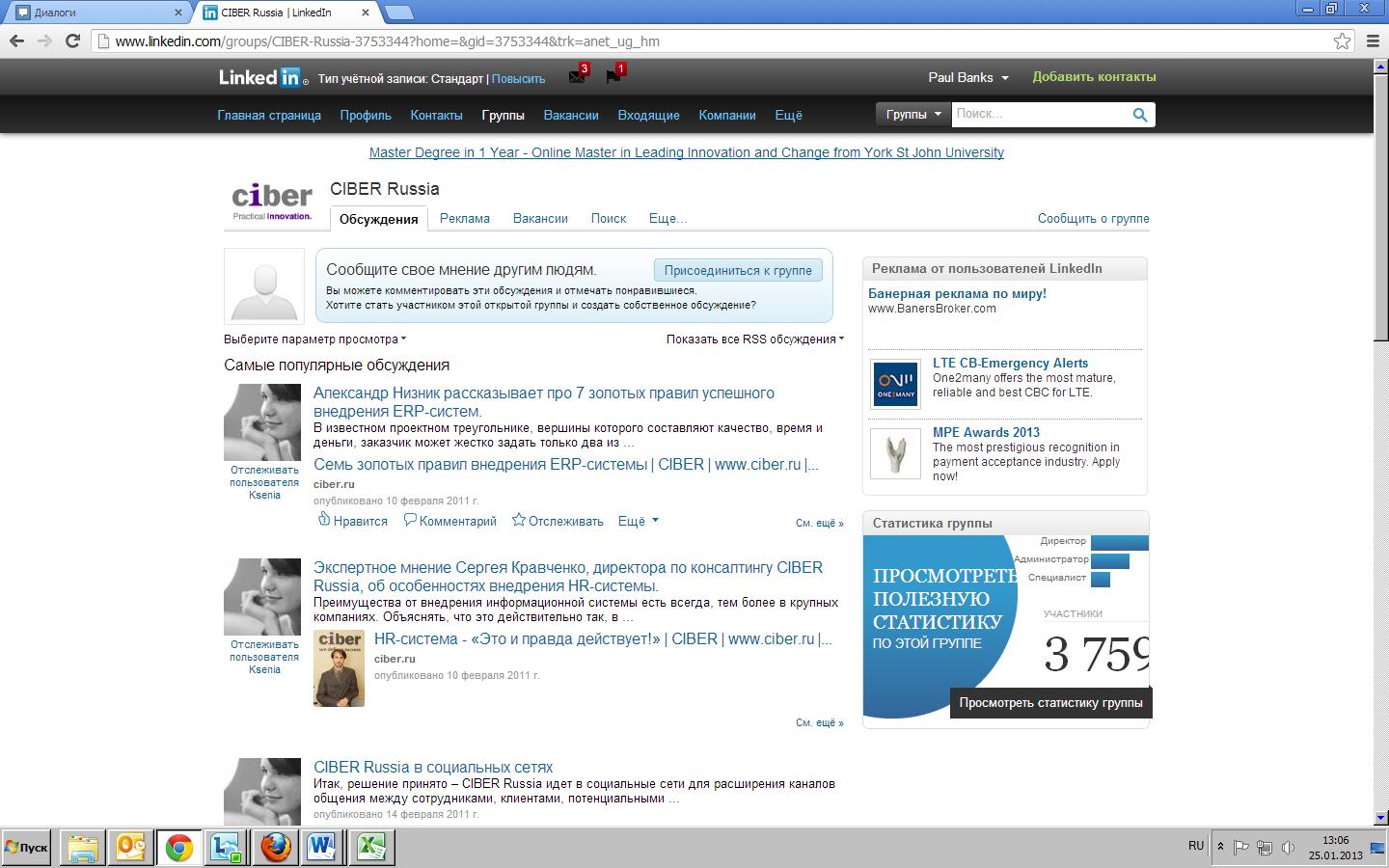This screenshot has width=1389, height=868.
Task: Open the Chrome menu icon
Action: pyautogui.click(x=1374, y=41)
